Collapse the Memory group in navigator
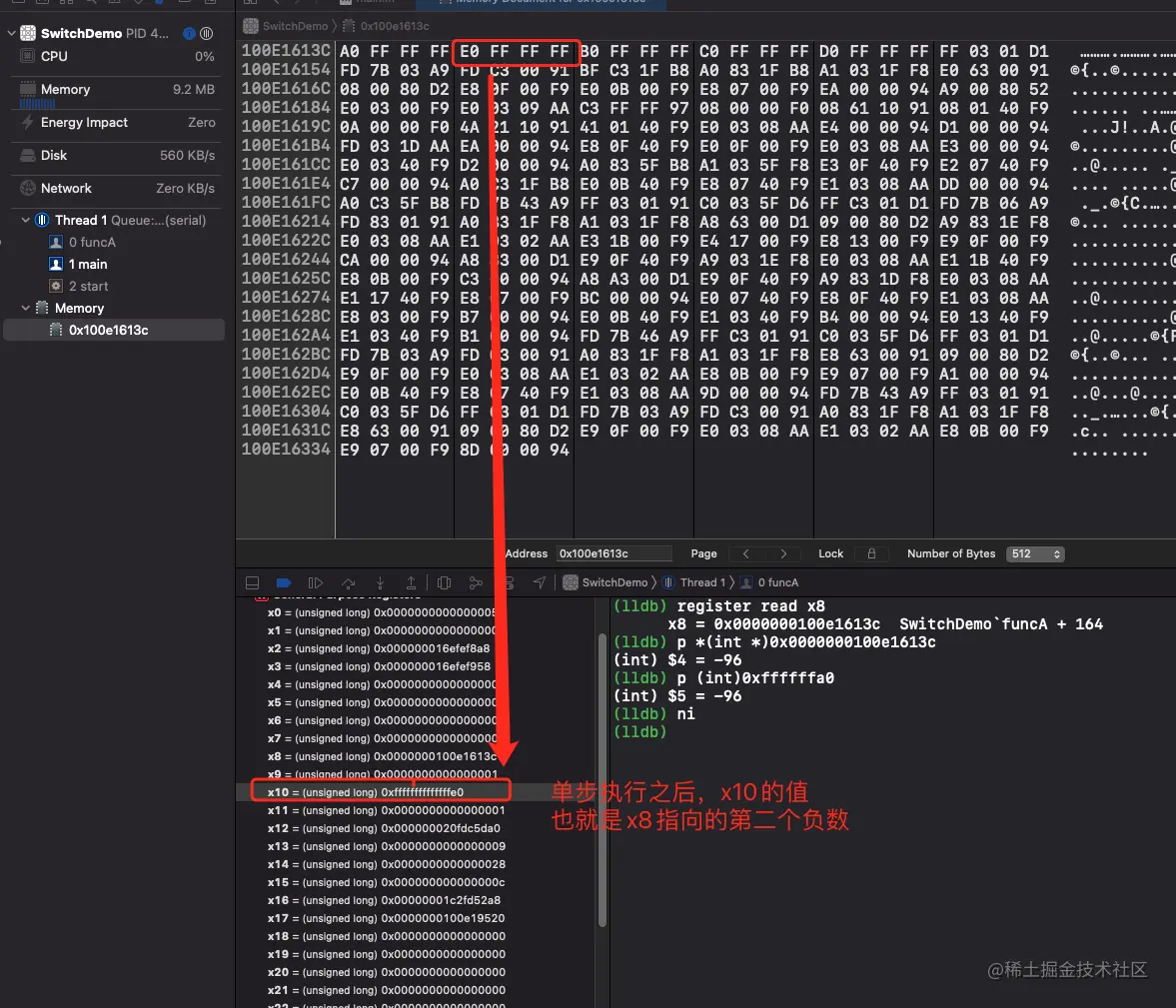1176x1008 pixels. tap(26, 308)
